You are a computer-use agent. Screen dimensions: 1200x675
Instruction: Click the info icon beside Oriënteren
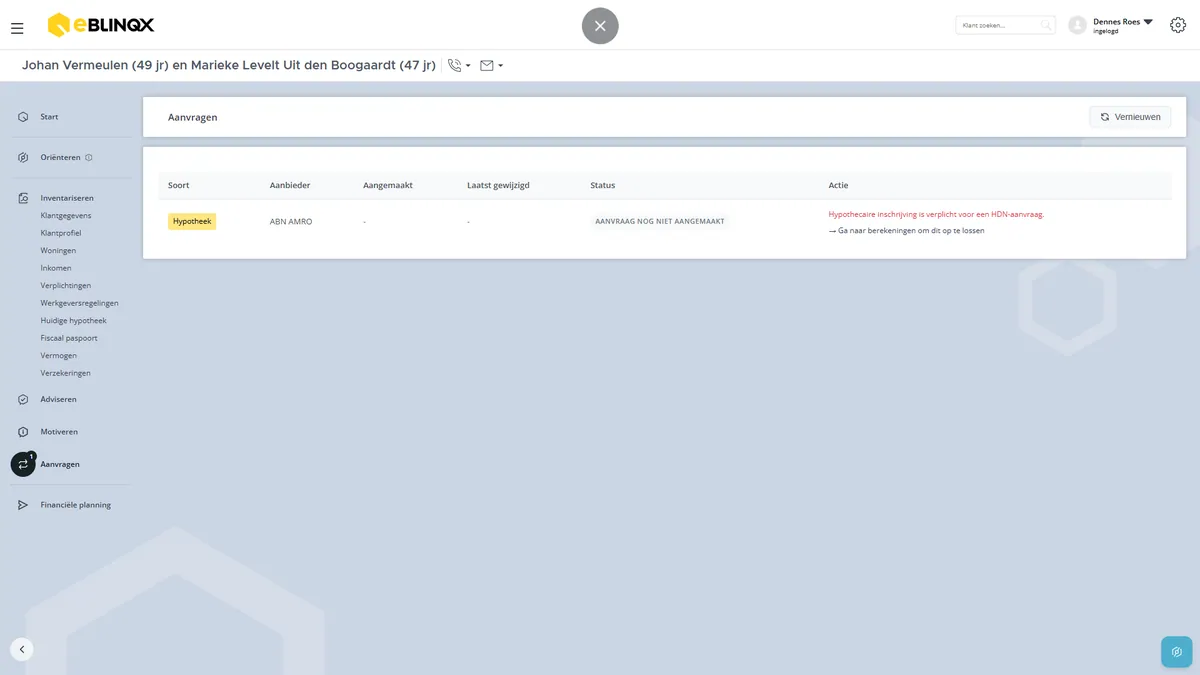(89, 158)
